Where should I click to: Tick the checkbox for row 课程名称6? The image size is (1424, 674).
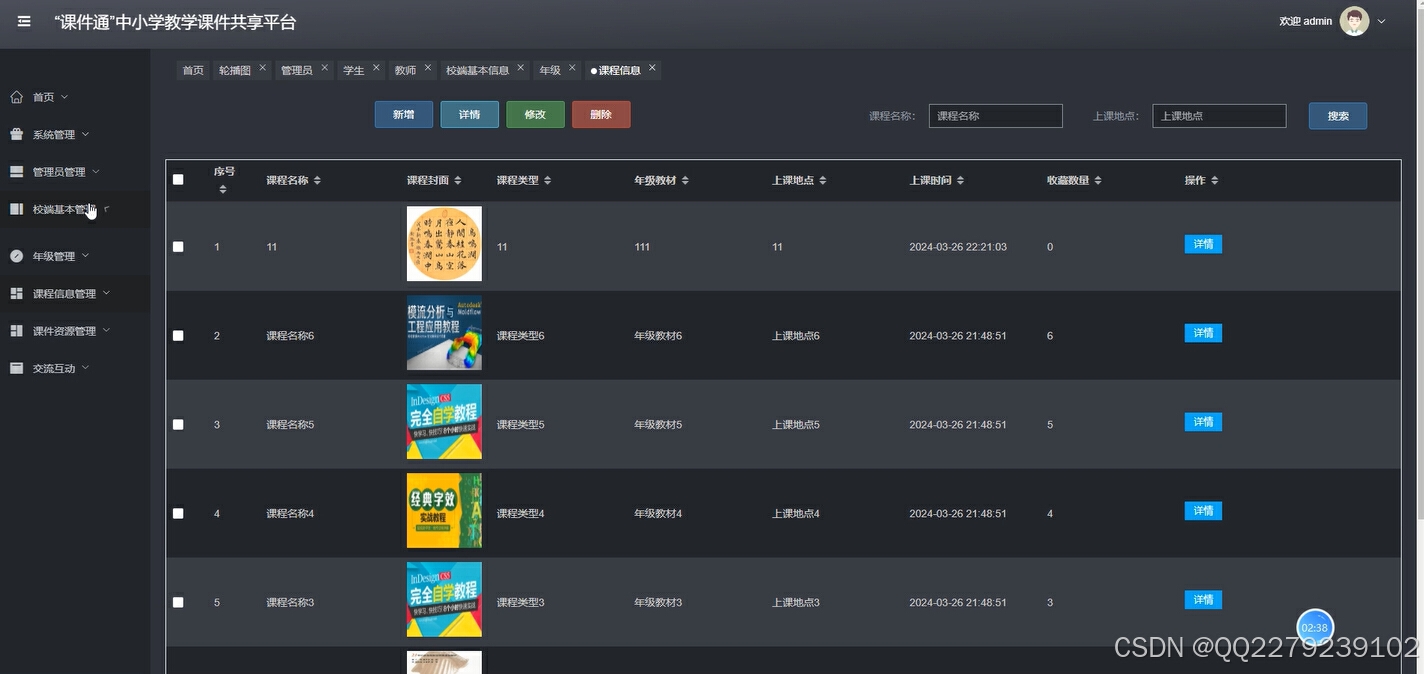pos(178,335)
